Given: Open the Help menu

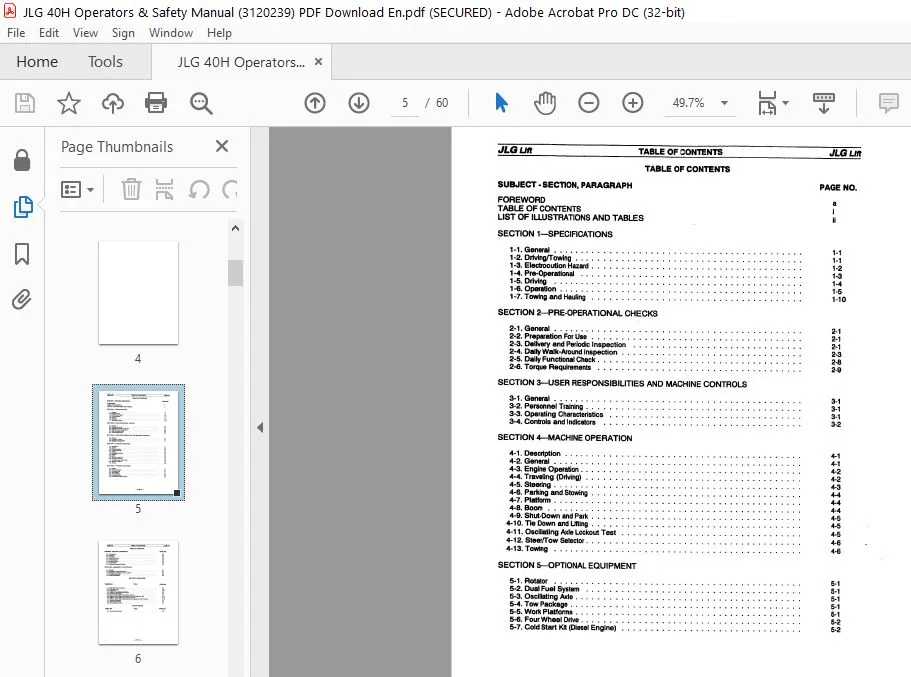Looking at the screenshot, I should point(219,33).
